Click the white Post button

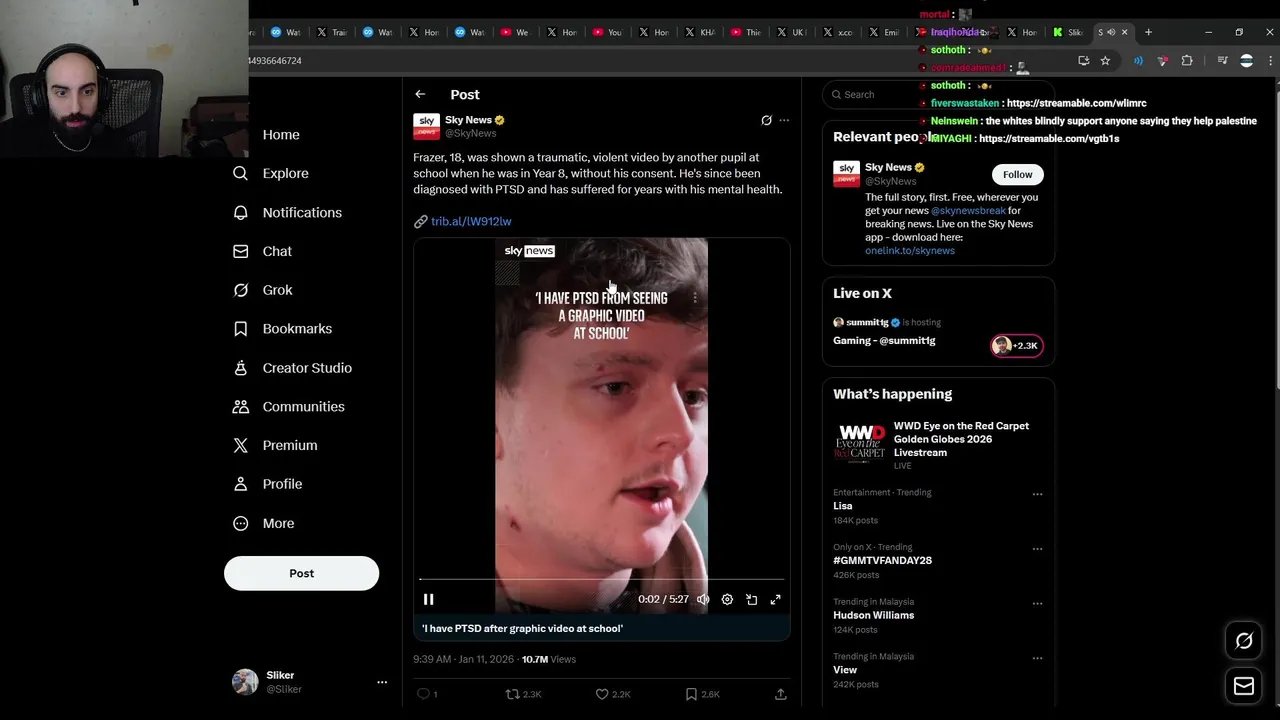[301, 573]
